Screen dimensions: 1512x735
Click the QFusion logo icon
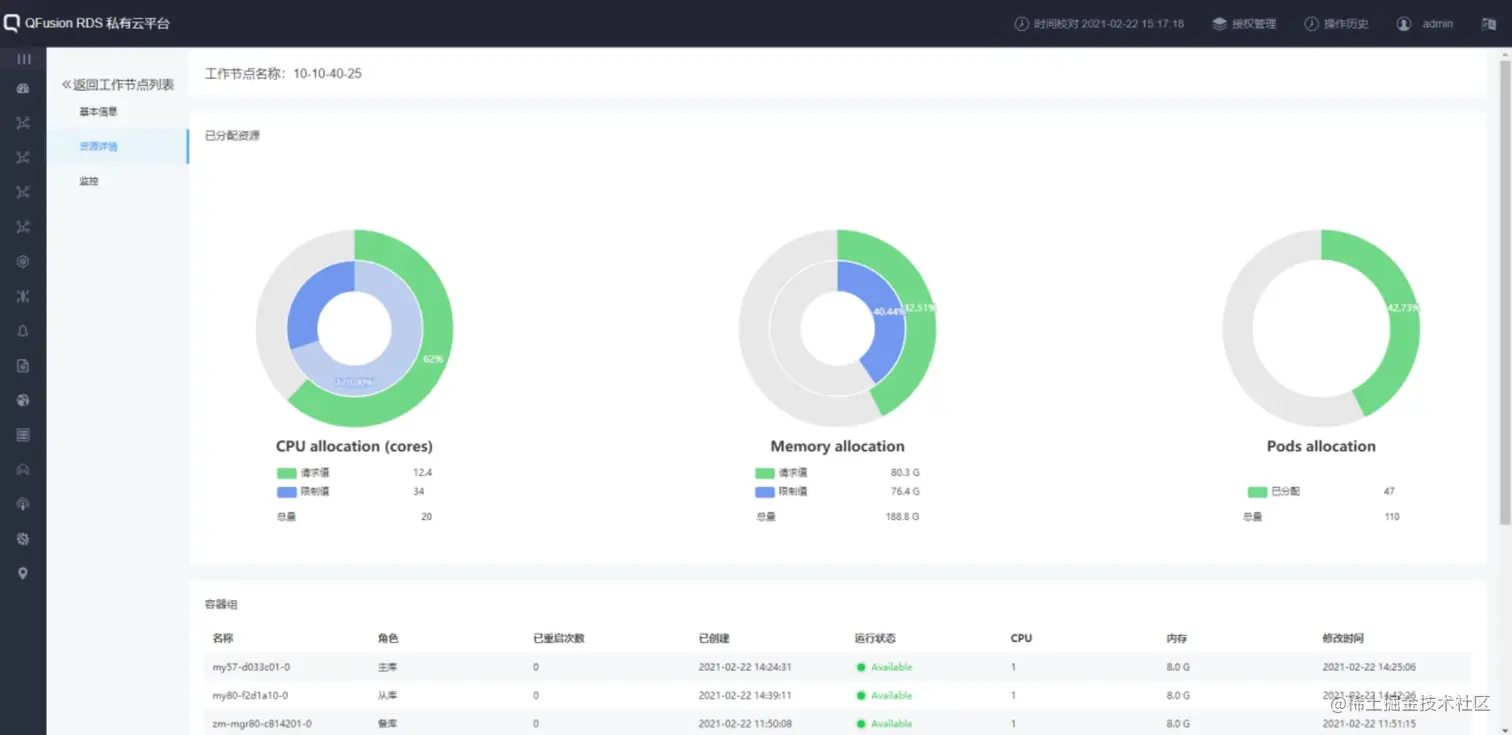coord(12,23)
